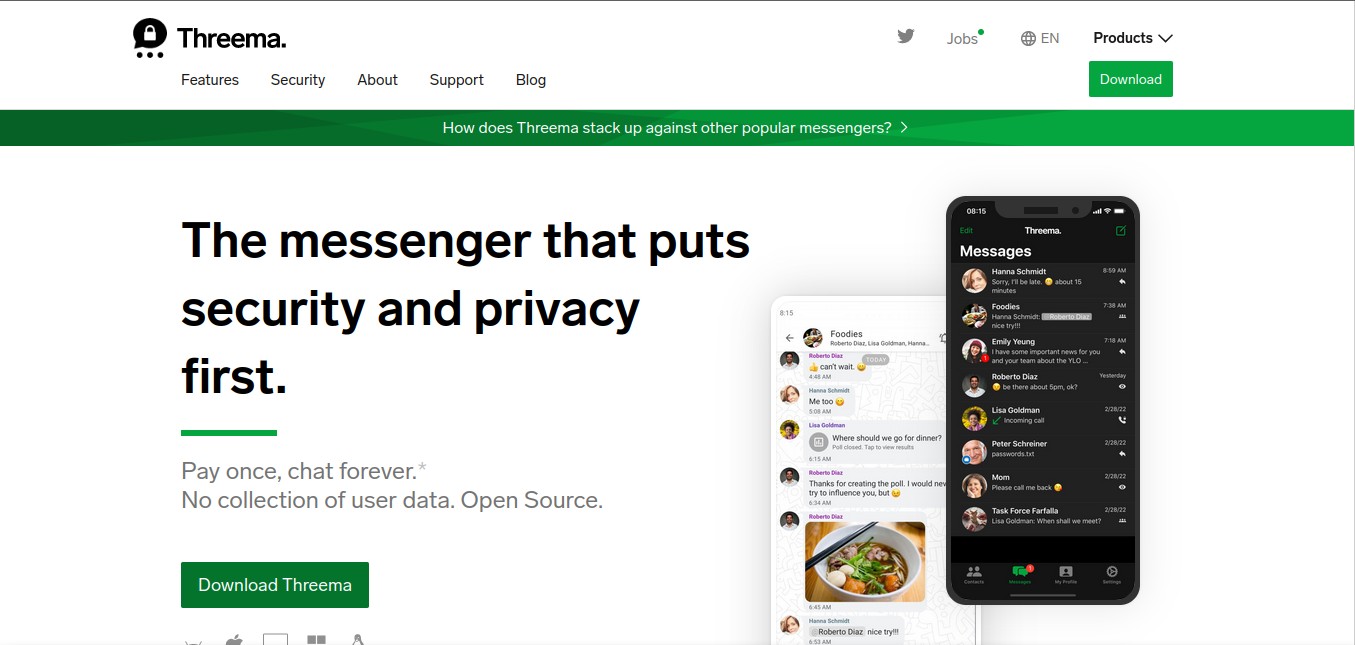Click the Android platform icon
The height and width of the screenshot is (645, 1355).
(194, 640)
